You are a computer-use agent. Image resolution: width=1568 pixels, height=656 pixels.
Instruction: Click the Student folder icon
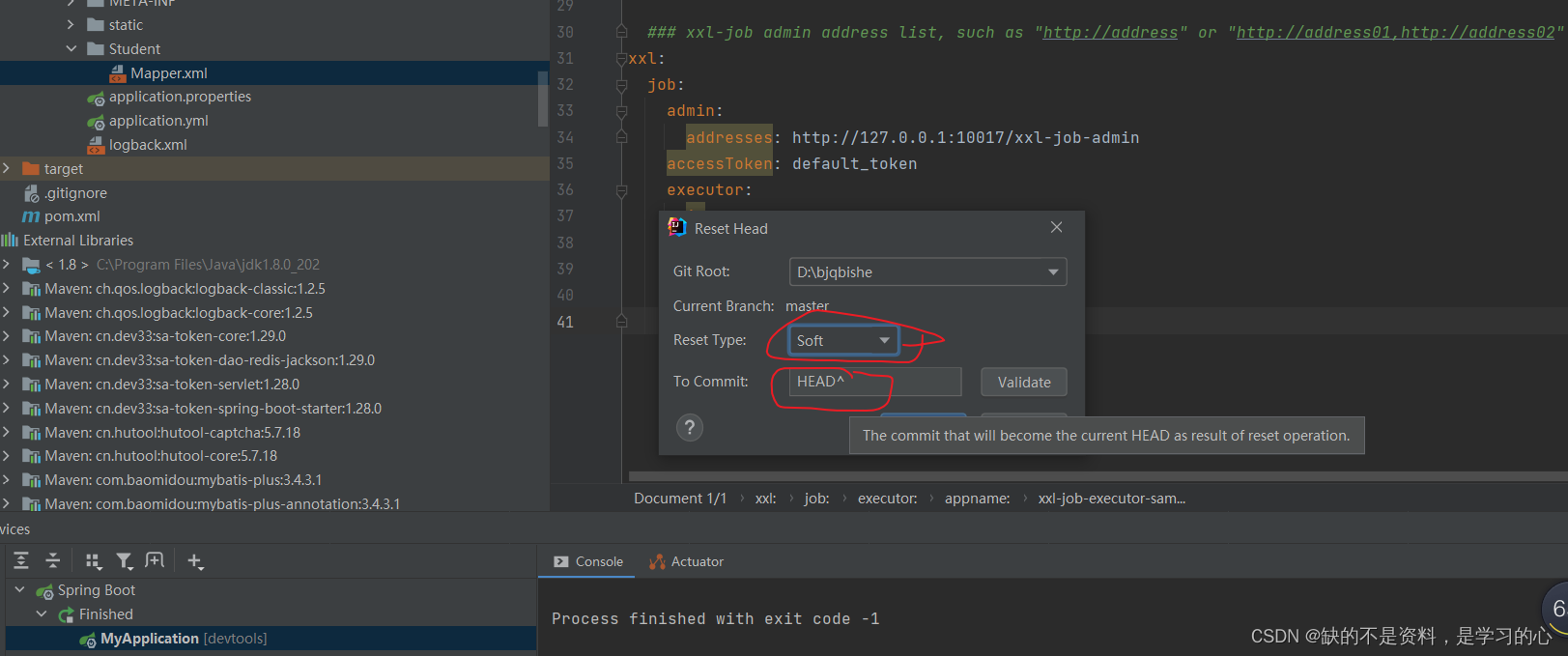[96, 49]
